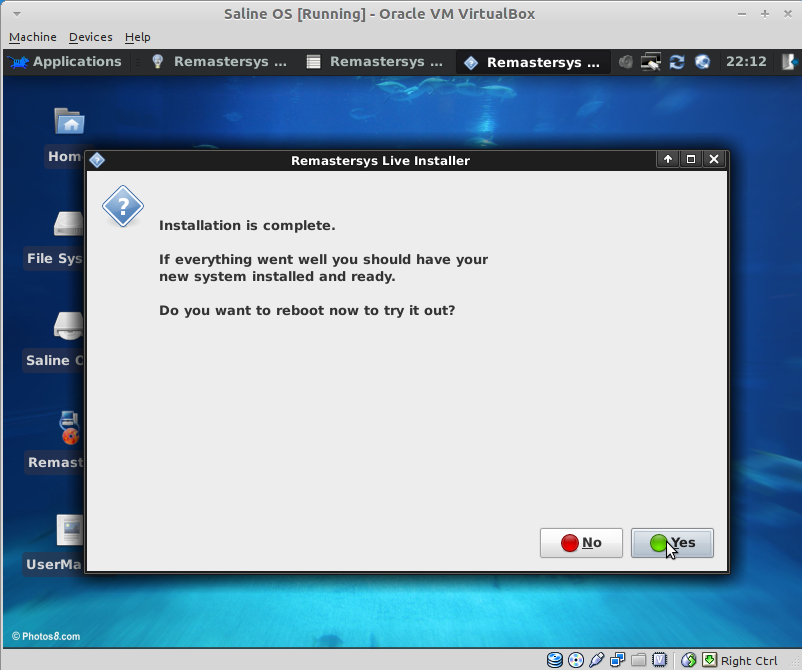Open the Applications menu in guest panel
This screenshot has height=670, width=802.
[65, 62]
